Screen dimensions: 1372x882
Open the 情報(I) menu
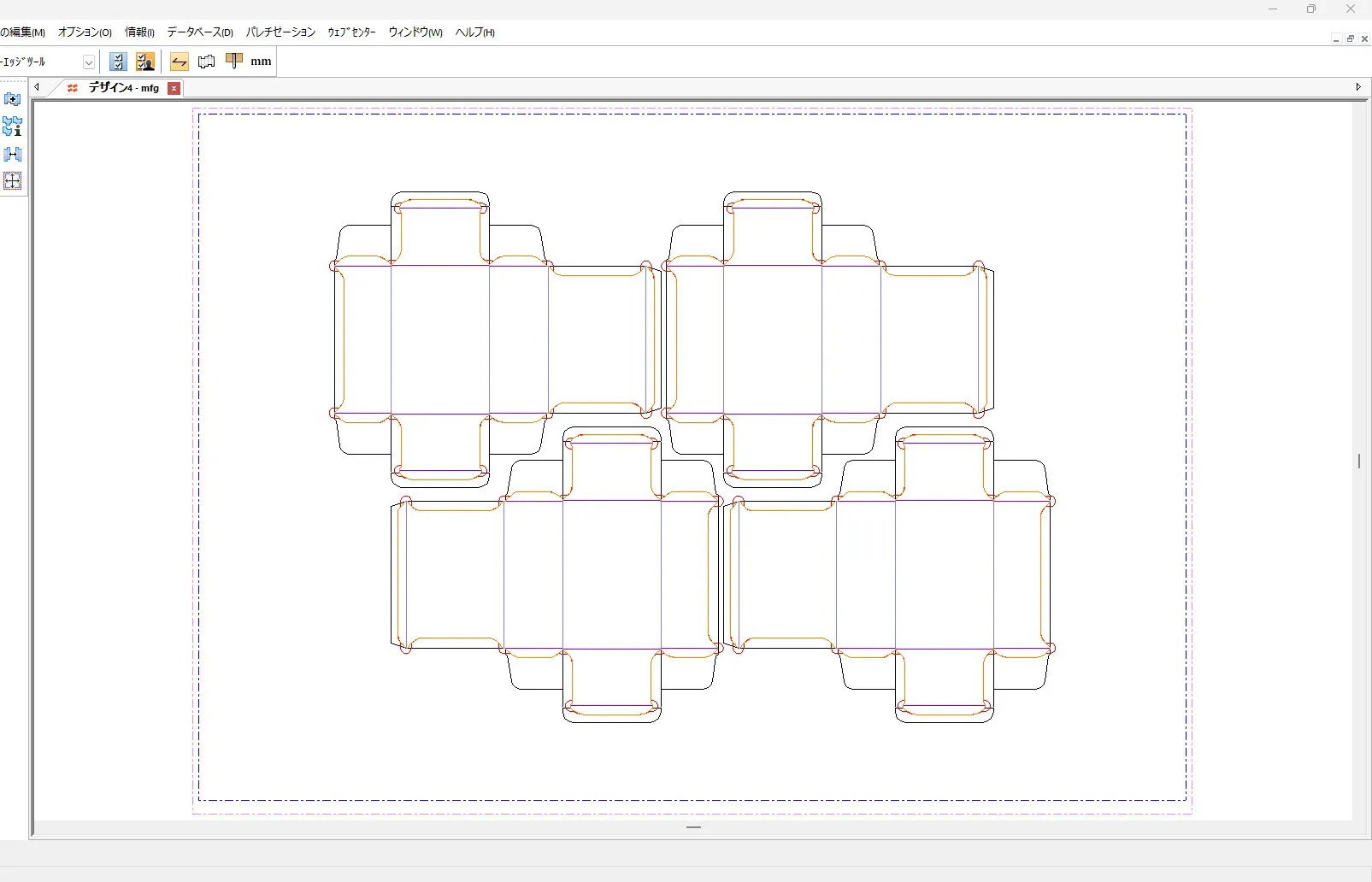coord(139,32)
